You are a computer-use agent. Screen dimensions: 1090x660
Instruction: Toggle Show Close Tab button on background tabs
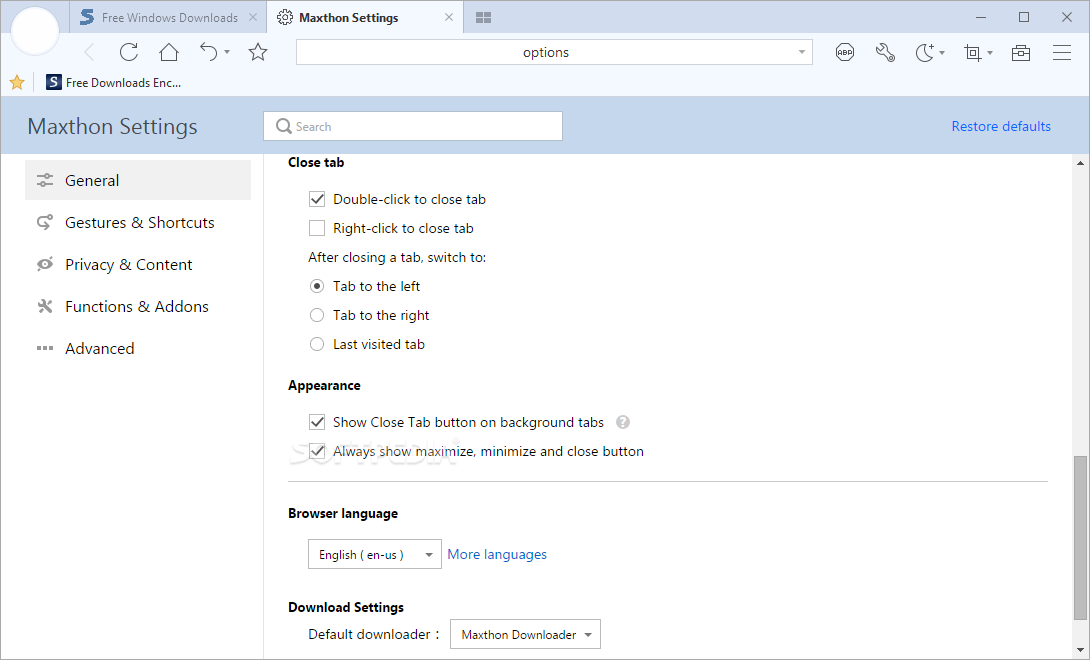coord(317,422)
